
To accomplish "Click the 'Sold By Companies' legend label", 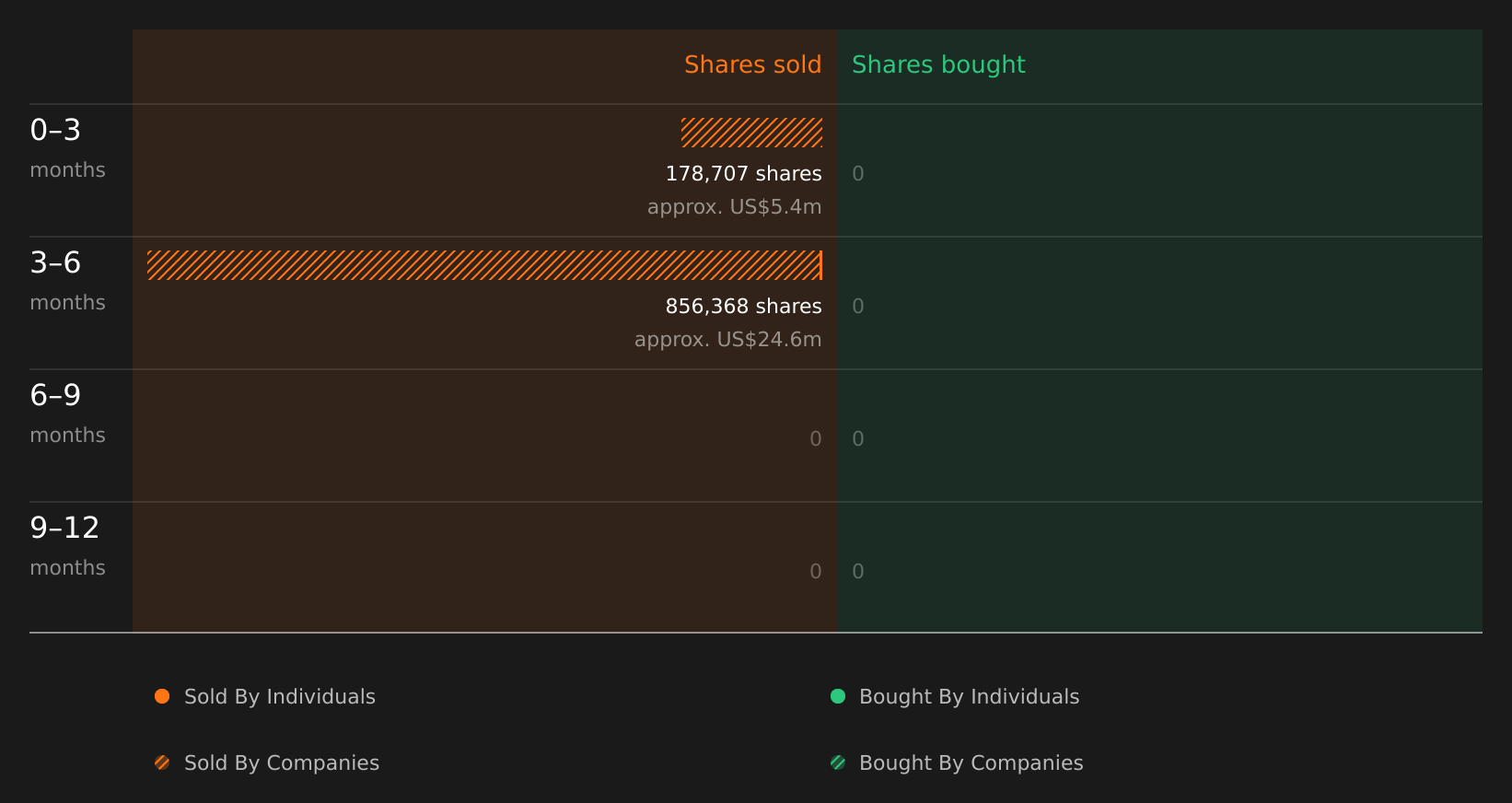I will point(282,763).
